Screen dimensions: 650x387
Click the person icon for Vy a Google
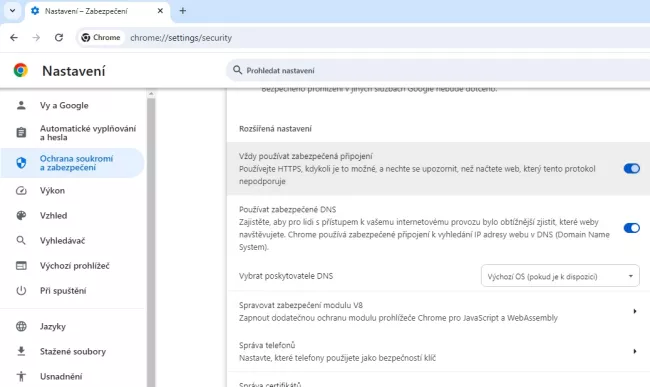point(21,105)
